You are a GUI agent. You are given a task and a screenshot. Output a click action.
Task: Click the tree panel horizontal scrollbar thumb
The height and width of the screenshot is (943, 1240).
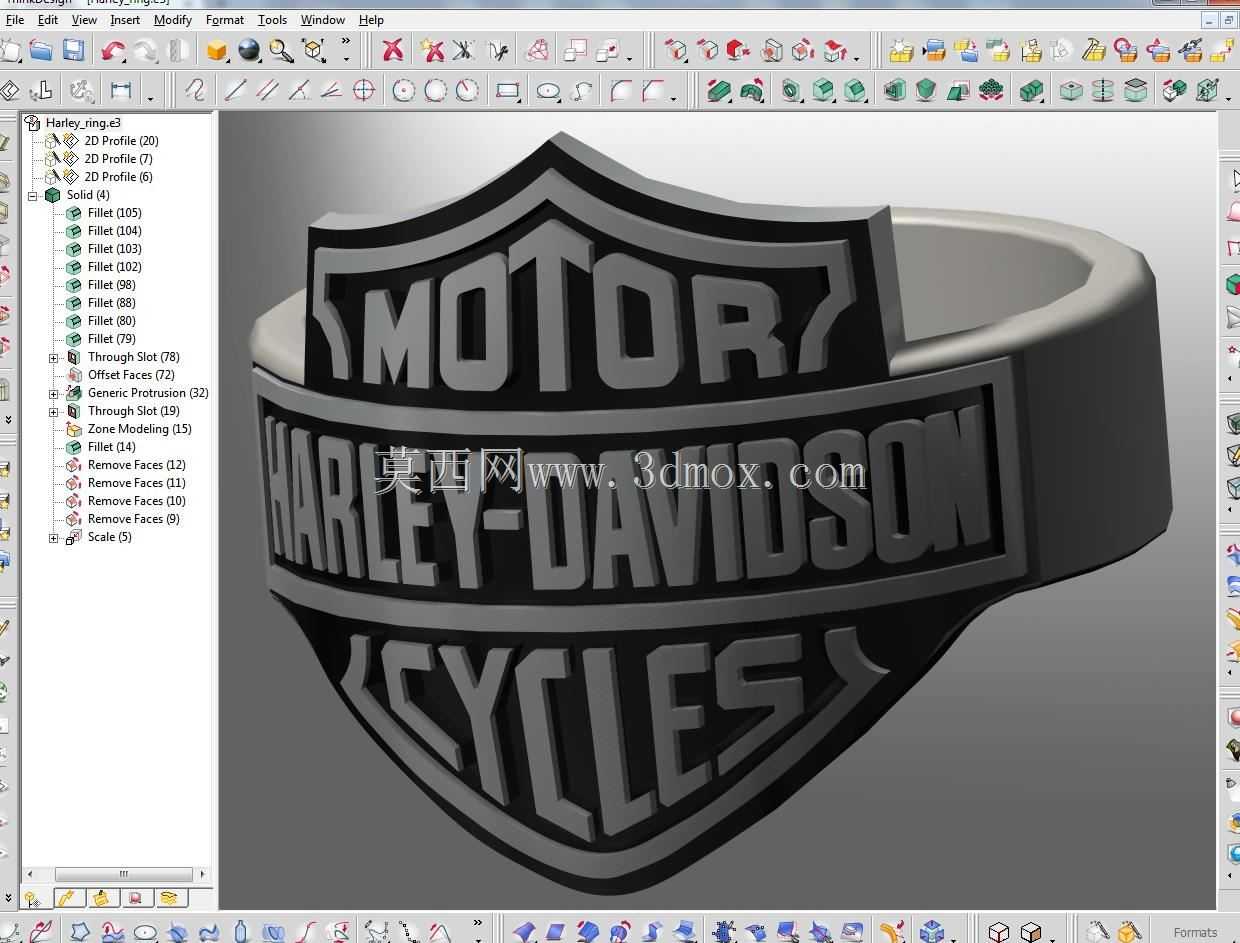tap(123, 874)
